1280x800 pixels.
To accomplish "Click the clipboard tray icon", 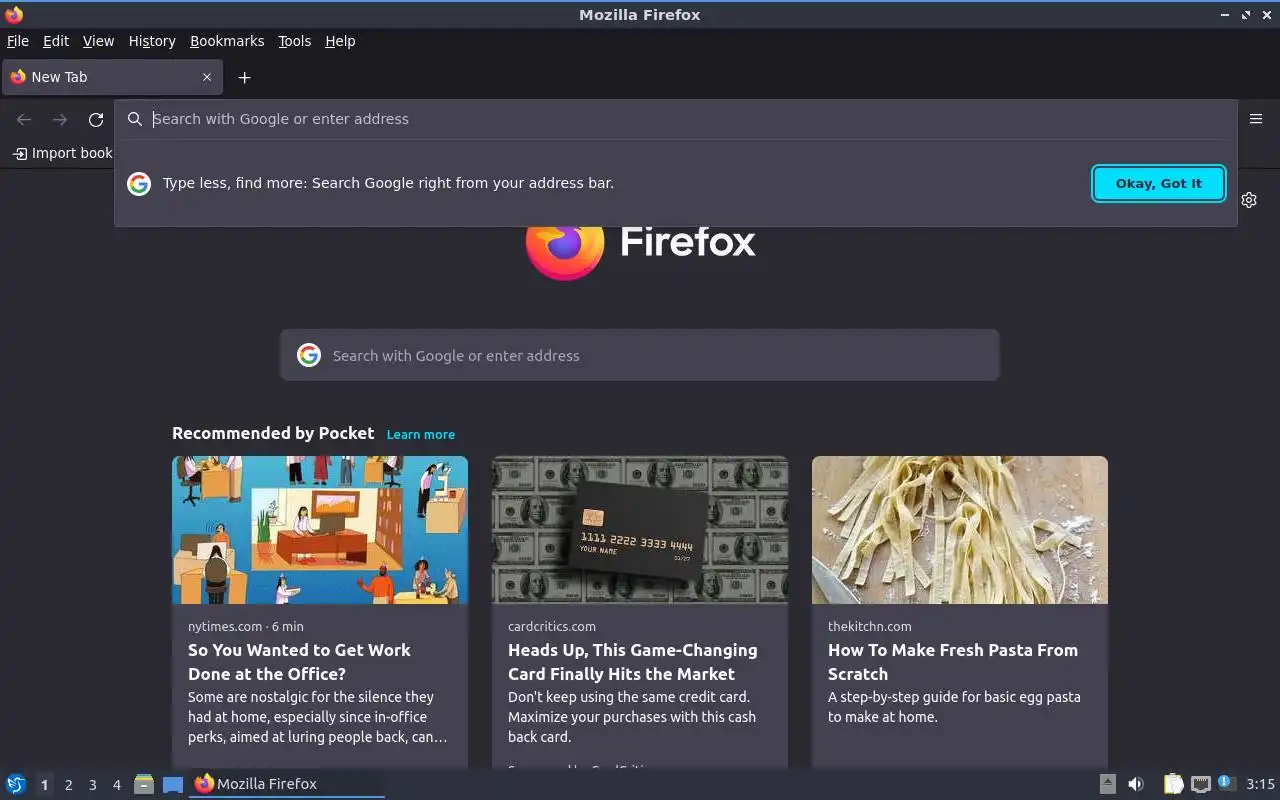I will tap(1174, 784).
